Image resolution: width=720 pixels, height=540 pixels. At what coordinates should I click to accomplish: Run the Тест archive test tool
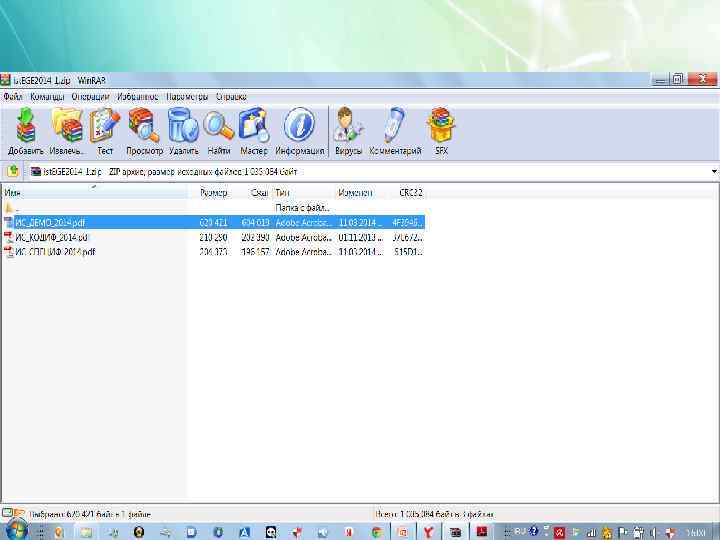pos(105,132)
